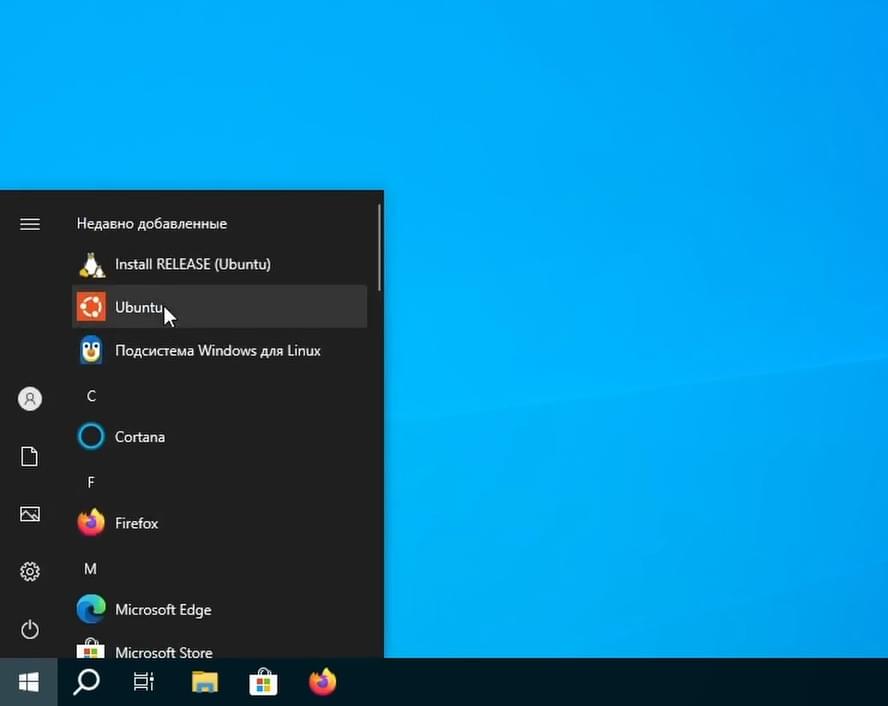
Task: Select the 'Firefox' label in app list
Action: tap(136, 523)
